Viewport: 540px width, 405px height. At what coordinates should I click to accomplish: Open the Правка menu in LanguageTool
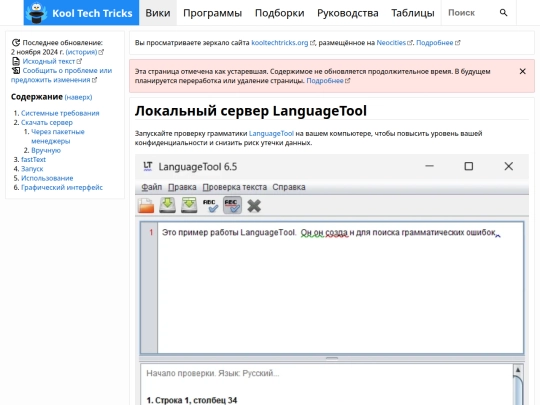pos(182,187)
